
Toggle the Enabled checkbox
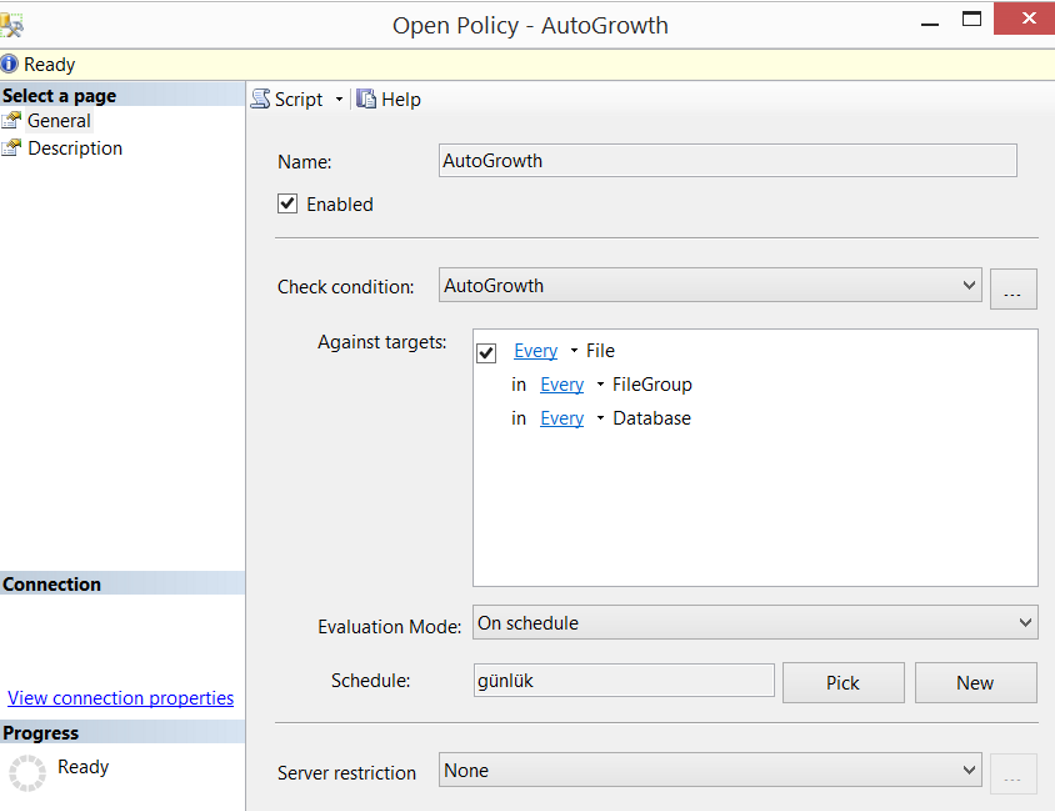point(287,203)
